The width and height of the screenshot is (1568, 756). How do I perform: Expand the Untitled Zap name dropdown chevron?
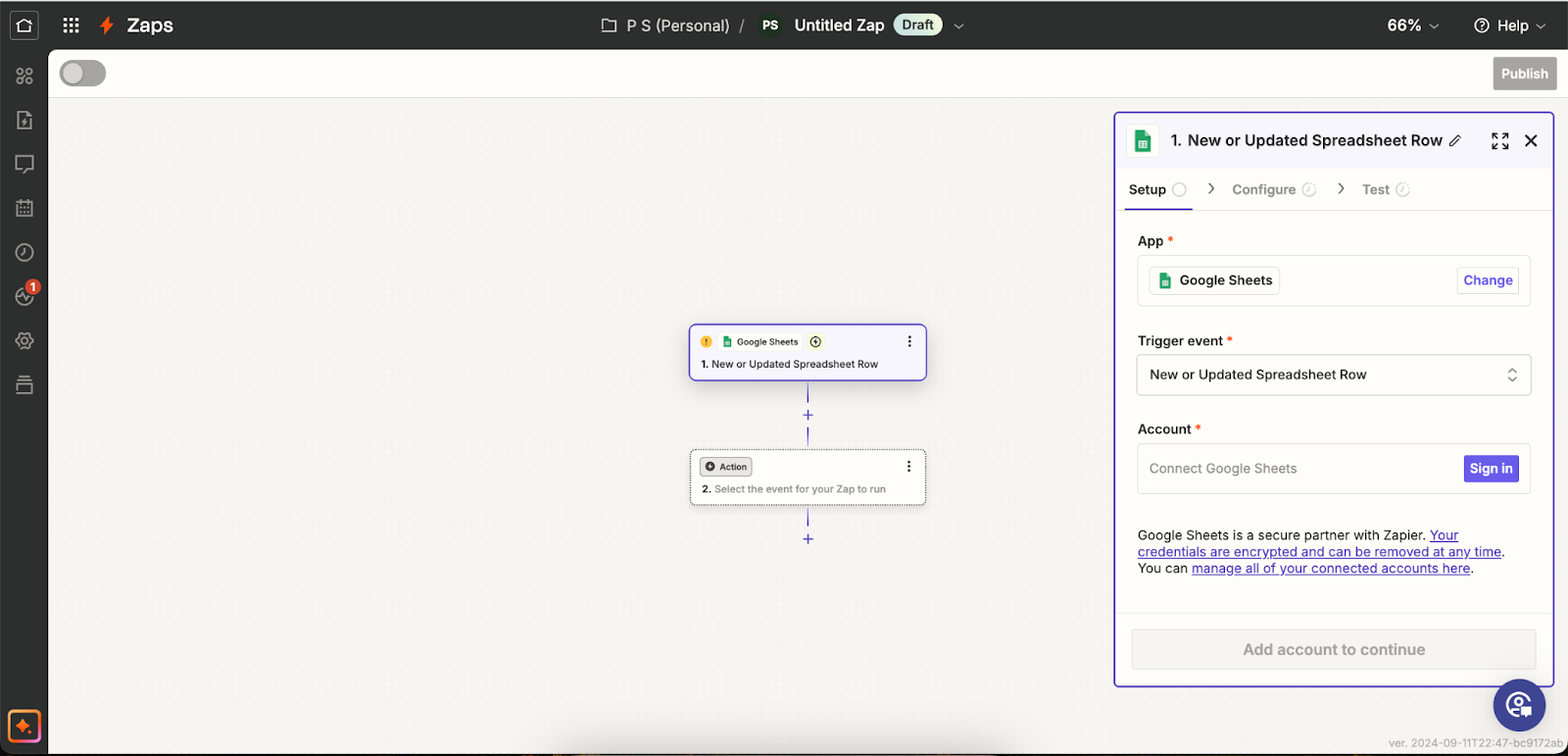click(x=958, y=26)
